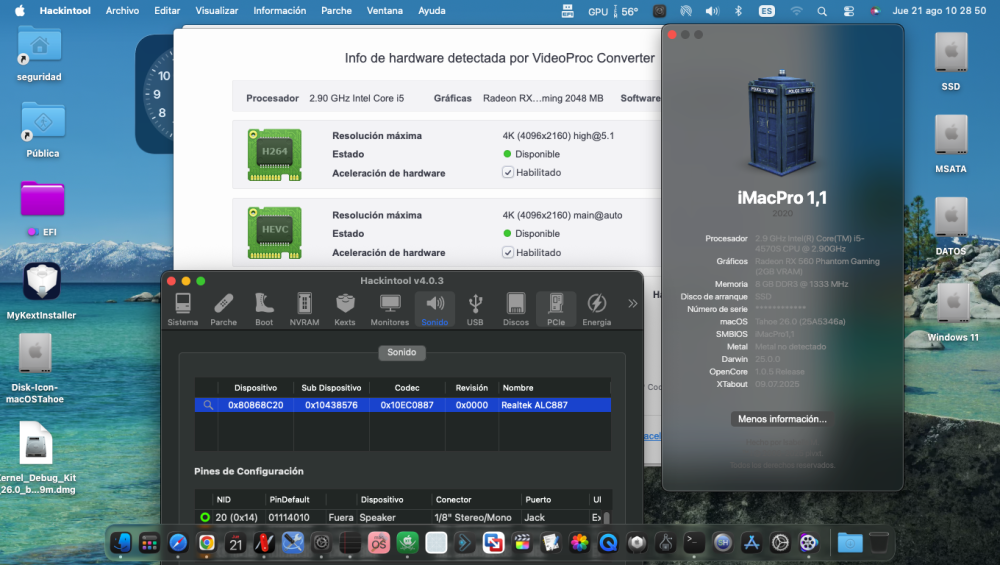Open Launchpad from the dock
Viewport: 1000px width, 565px height.
tap(149, 543)
